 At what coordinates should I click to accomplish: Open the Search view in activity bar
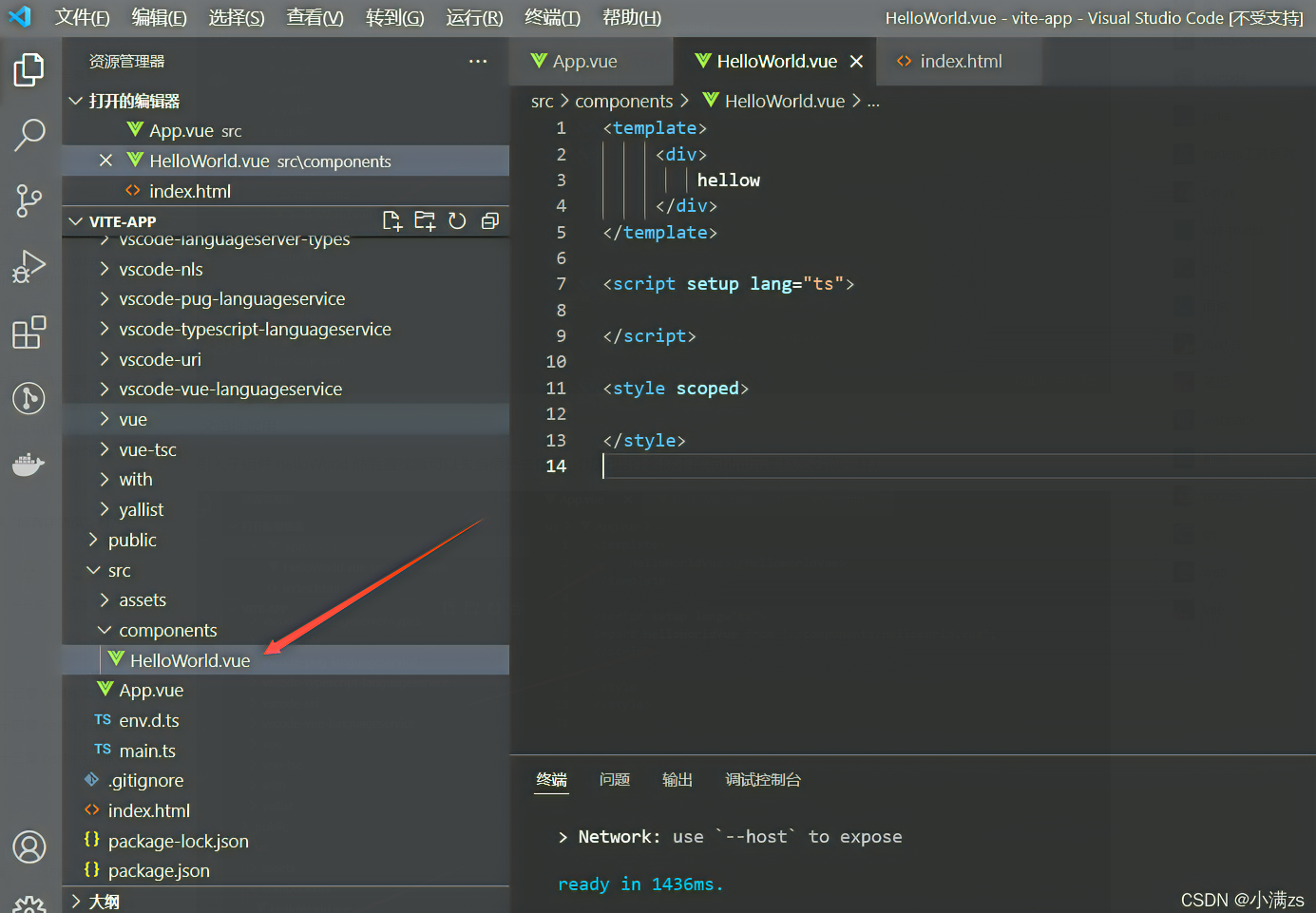[x=29, y=135]
